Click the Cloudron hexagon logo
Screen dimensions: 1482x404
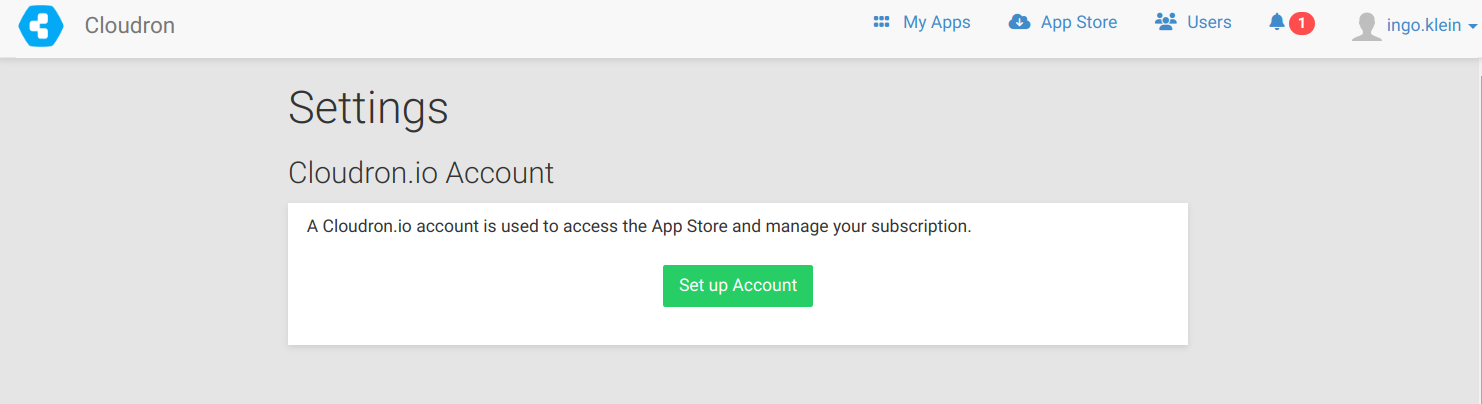[x=41, y=25]
